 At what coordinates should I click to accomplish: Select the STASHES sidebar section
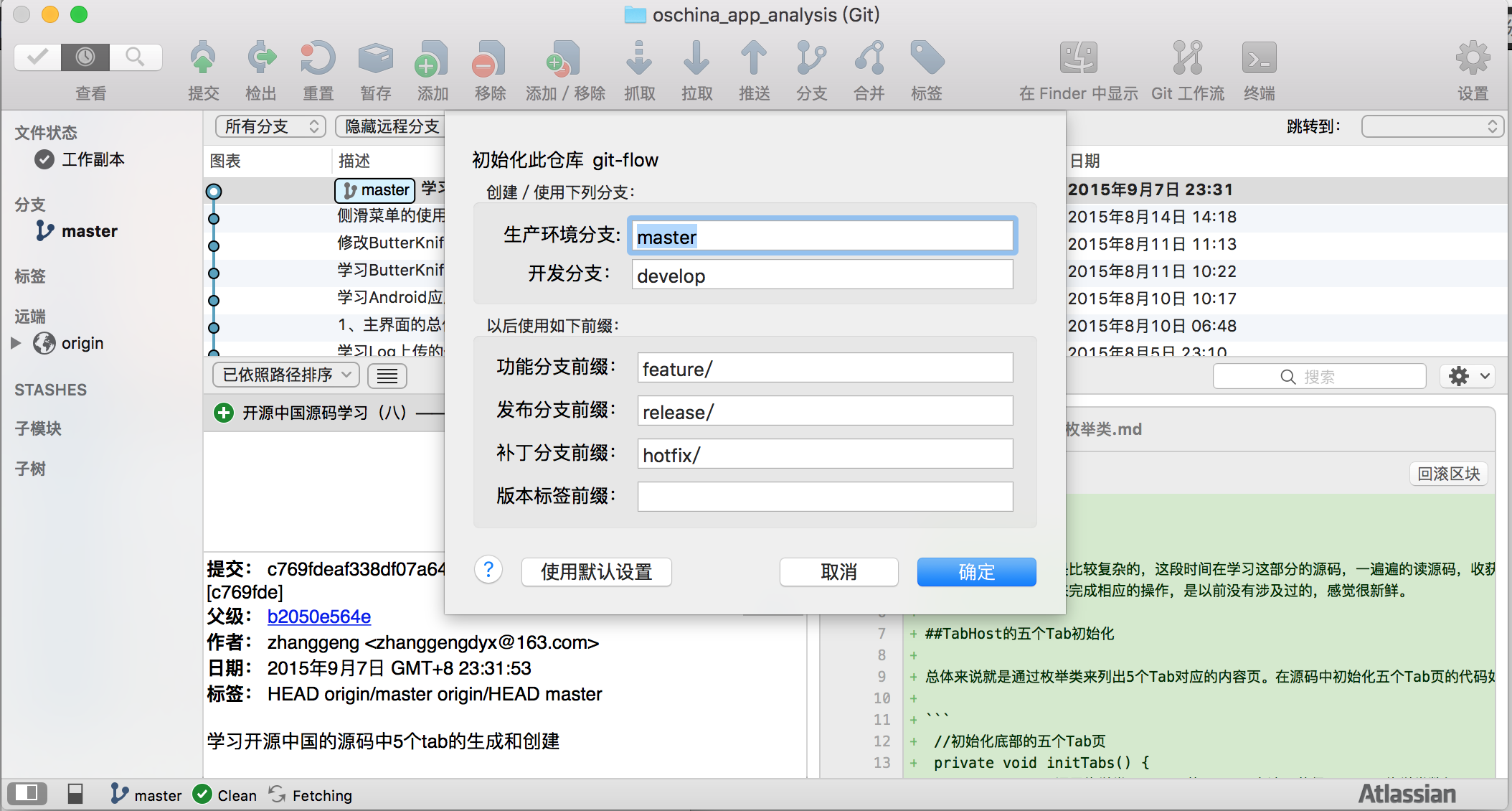point(50,390)
